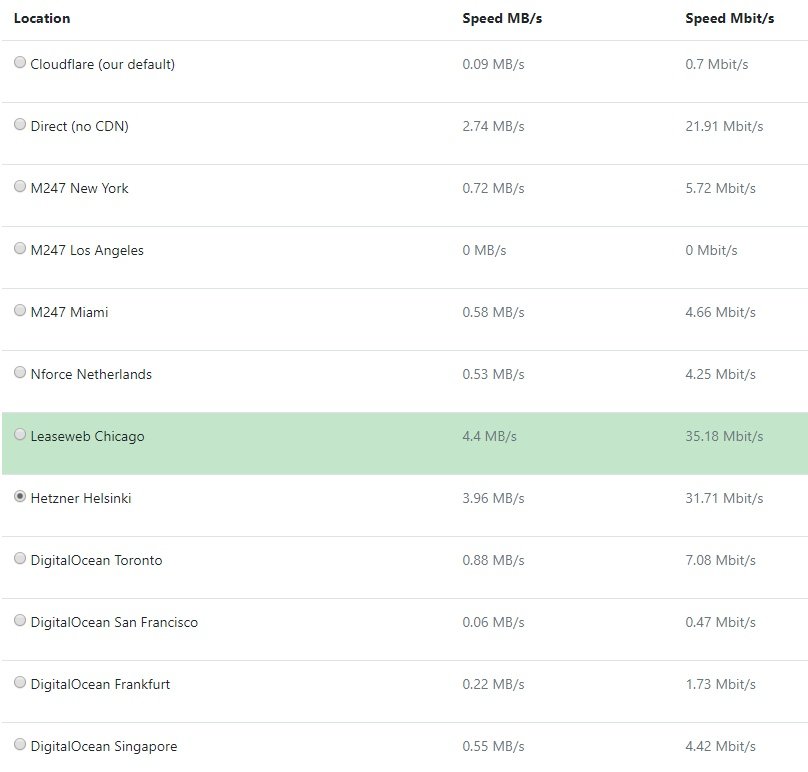The width and height of the screenshot is (808, 772).
Task: Click the M247 New York label
Action: click(80, 188)
